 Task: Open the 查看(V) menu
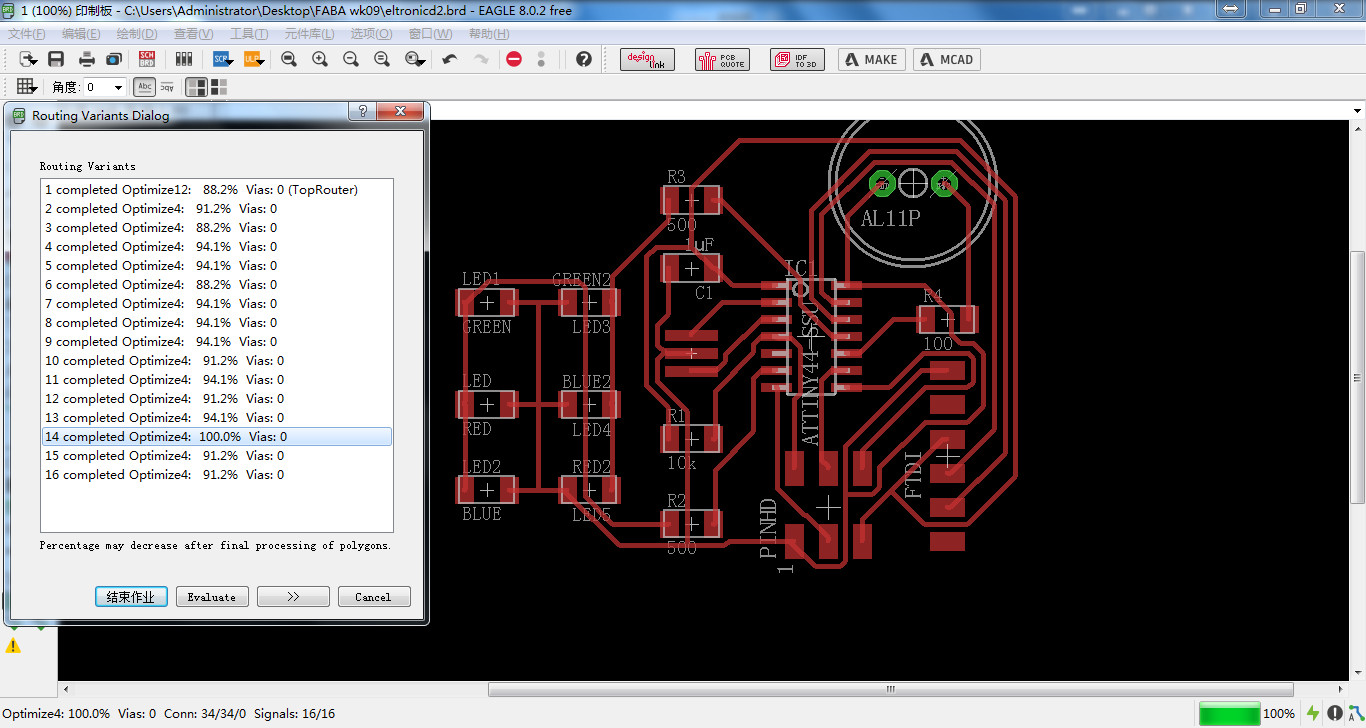tap(193, 34)
